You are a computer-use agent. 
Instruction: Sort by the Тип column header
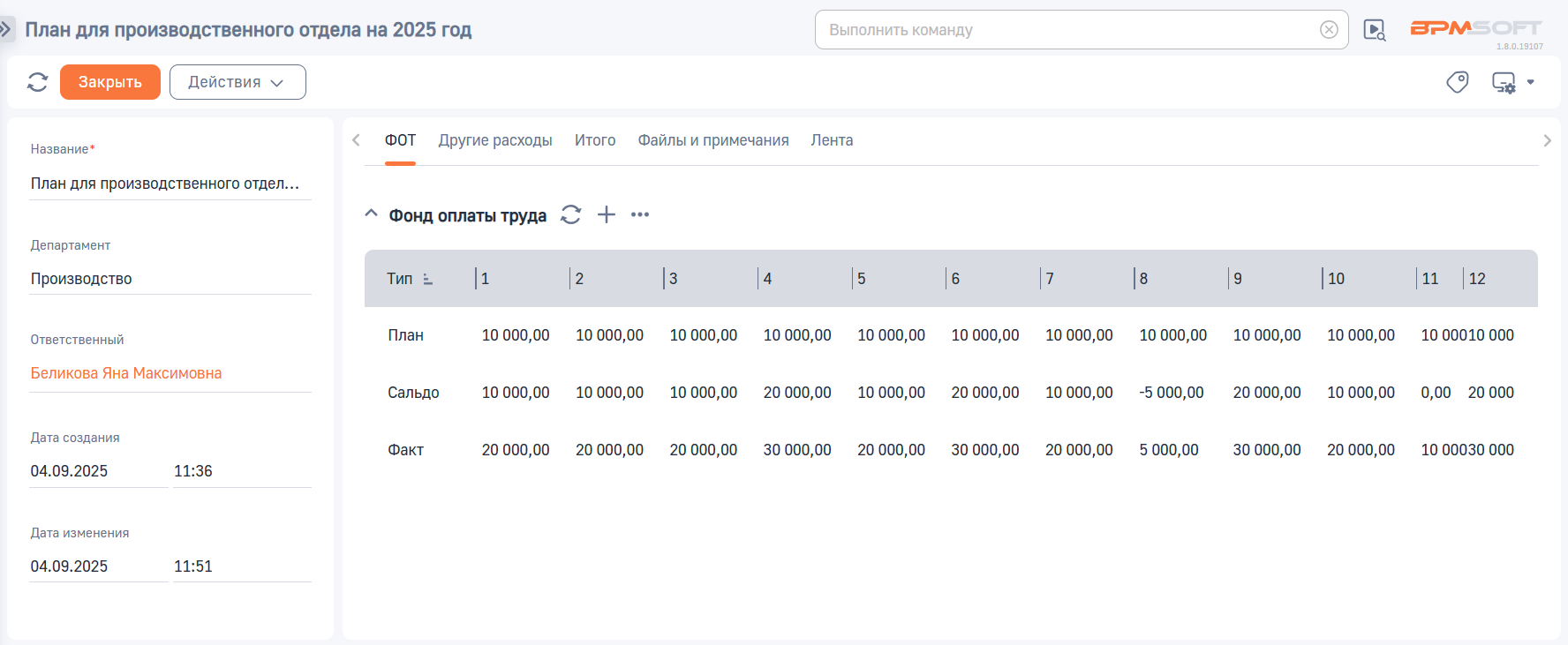[x=400, y=279]
